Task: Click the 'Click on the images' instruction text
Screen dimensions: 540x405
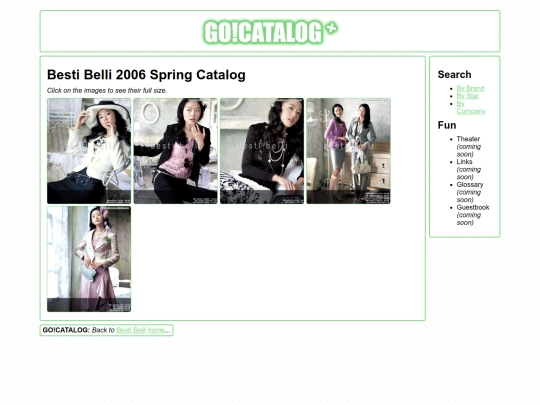Action: 107,91
